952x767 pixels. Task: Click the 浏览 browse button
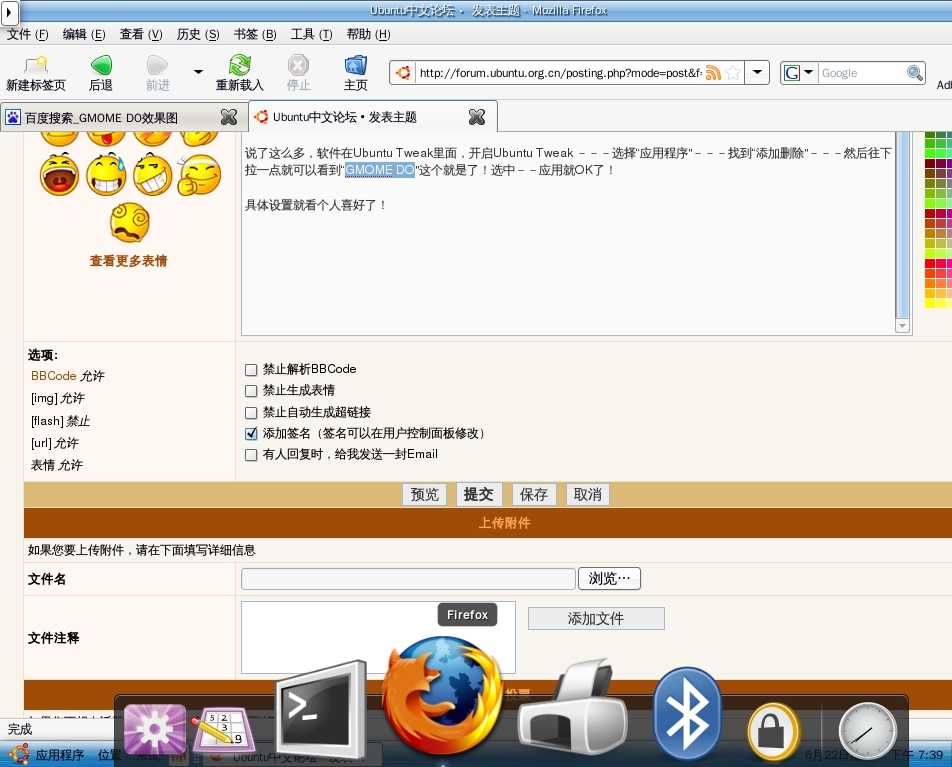pos(610,579)
